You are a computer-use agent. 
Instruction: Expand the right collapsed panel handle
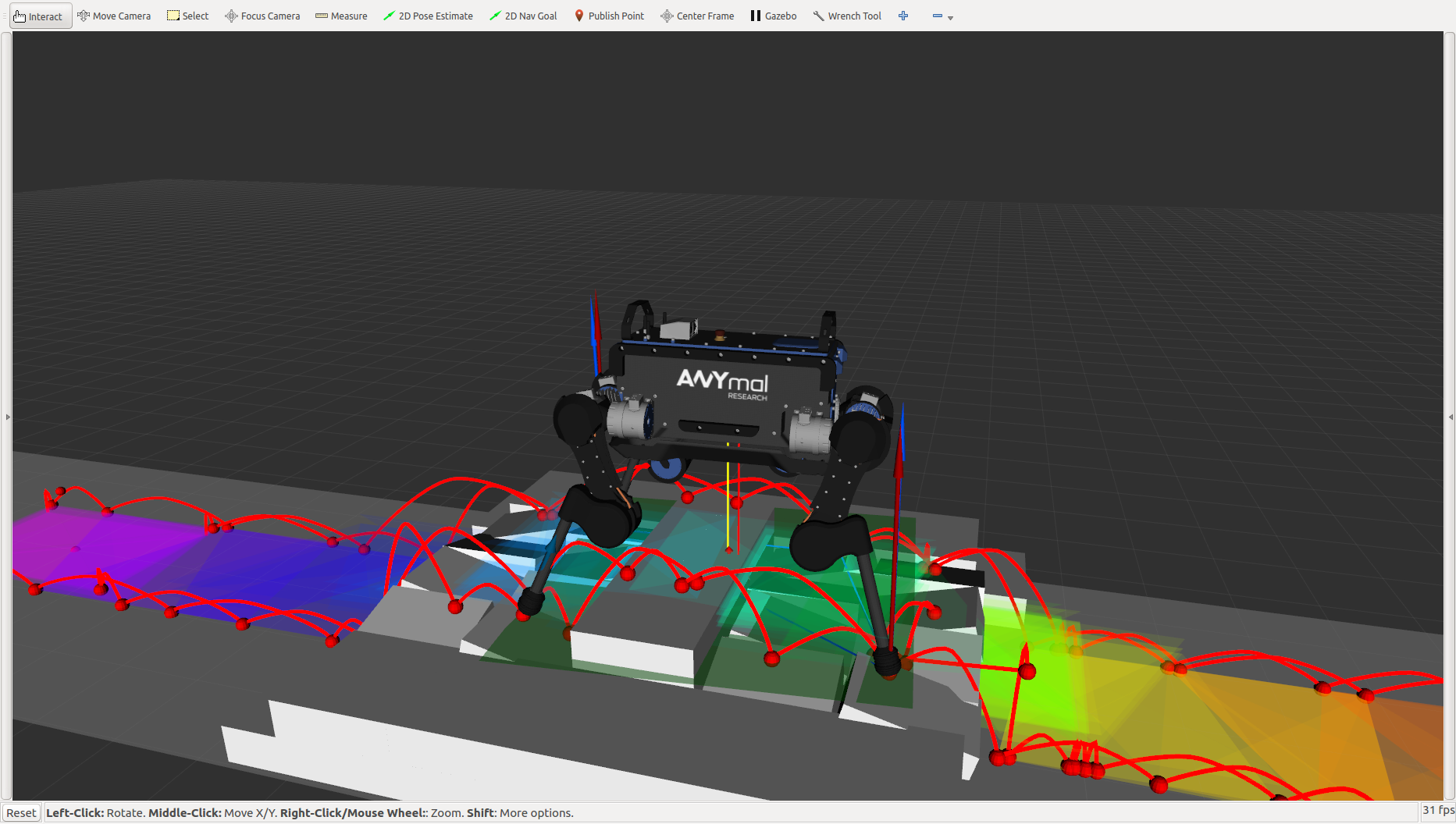[x=1451, y=417]
